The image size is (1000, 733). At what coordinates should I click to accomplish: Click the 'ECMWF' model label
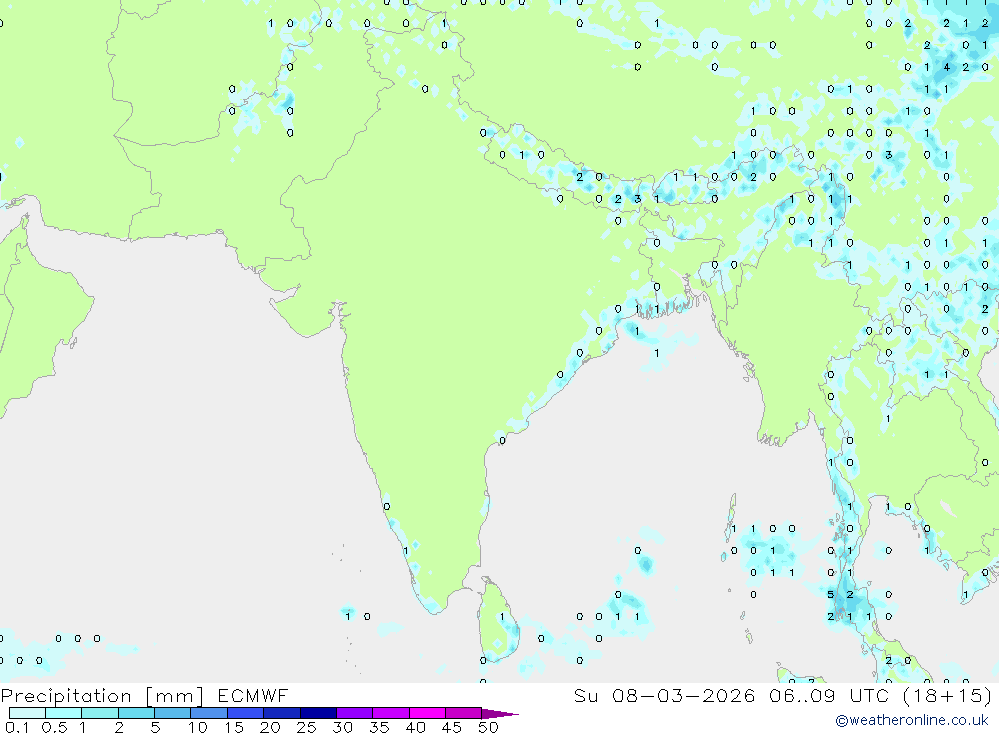coord(253,696)
